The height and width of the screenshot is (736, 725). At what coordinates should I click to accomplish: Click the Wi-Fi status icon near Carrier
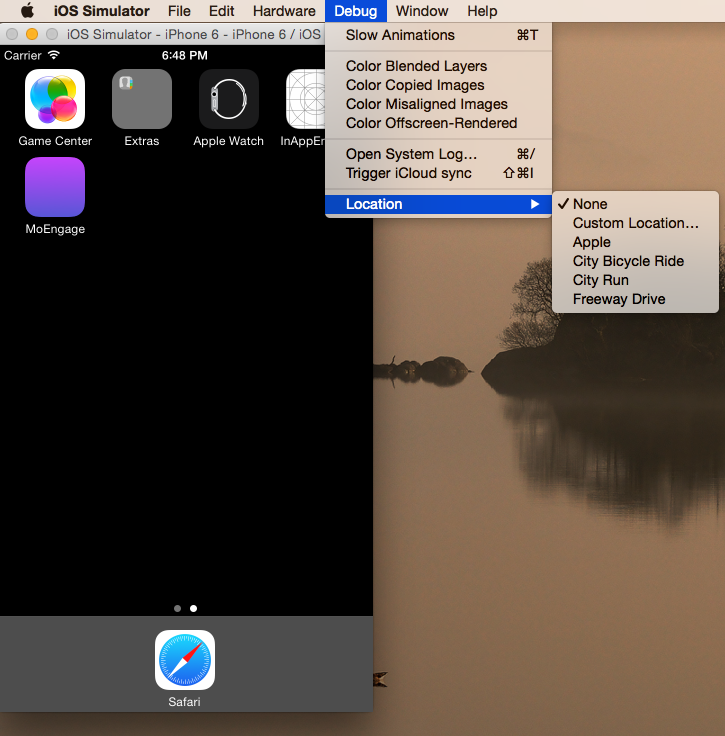tap(54, 55)
